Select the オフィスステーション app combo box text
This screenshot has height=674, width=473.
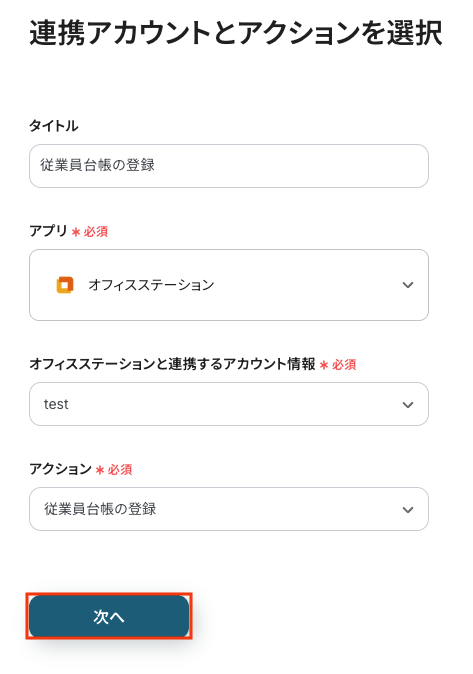pos(151,285)
